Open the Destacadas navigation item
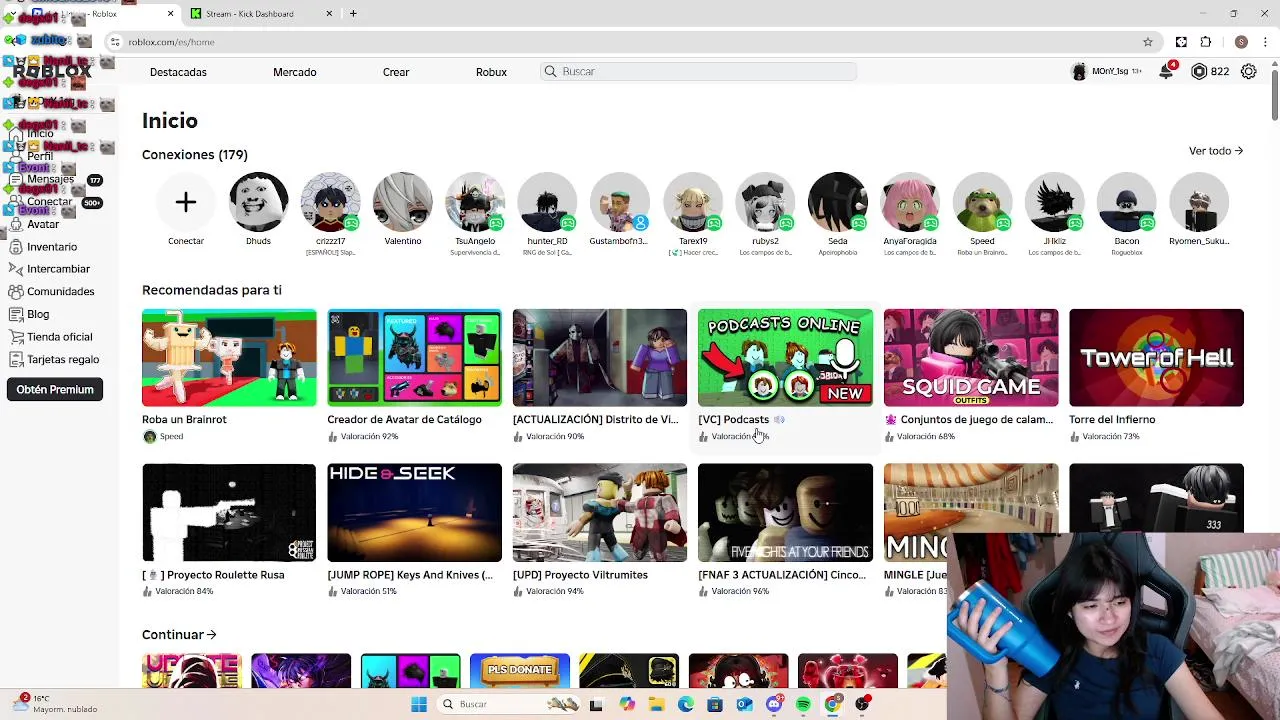This screenshot has width=1280, height=720. pyautogui.click(x=178, y=72)
